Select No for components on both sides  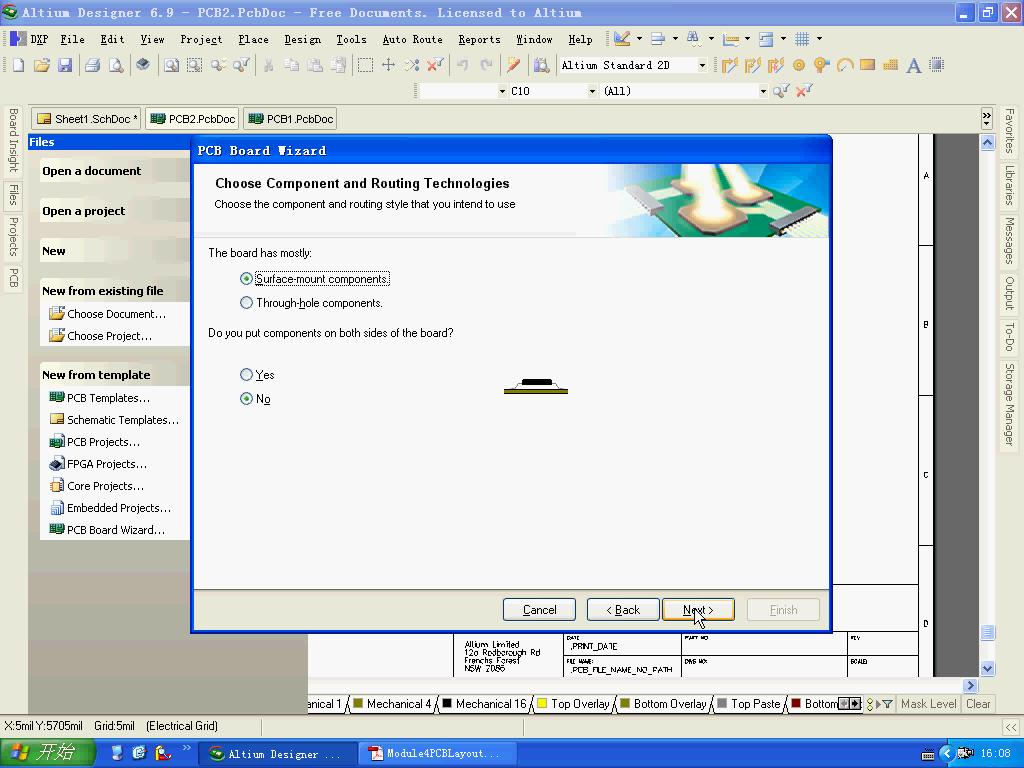pos(246,399)
